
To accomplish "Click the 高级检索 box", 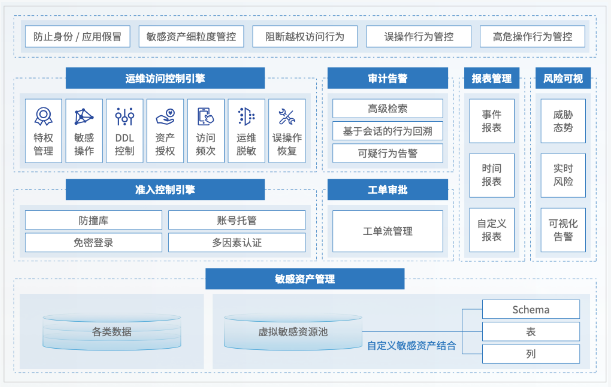I will 387,108.
